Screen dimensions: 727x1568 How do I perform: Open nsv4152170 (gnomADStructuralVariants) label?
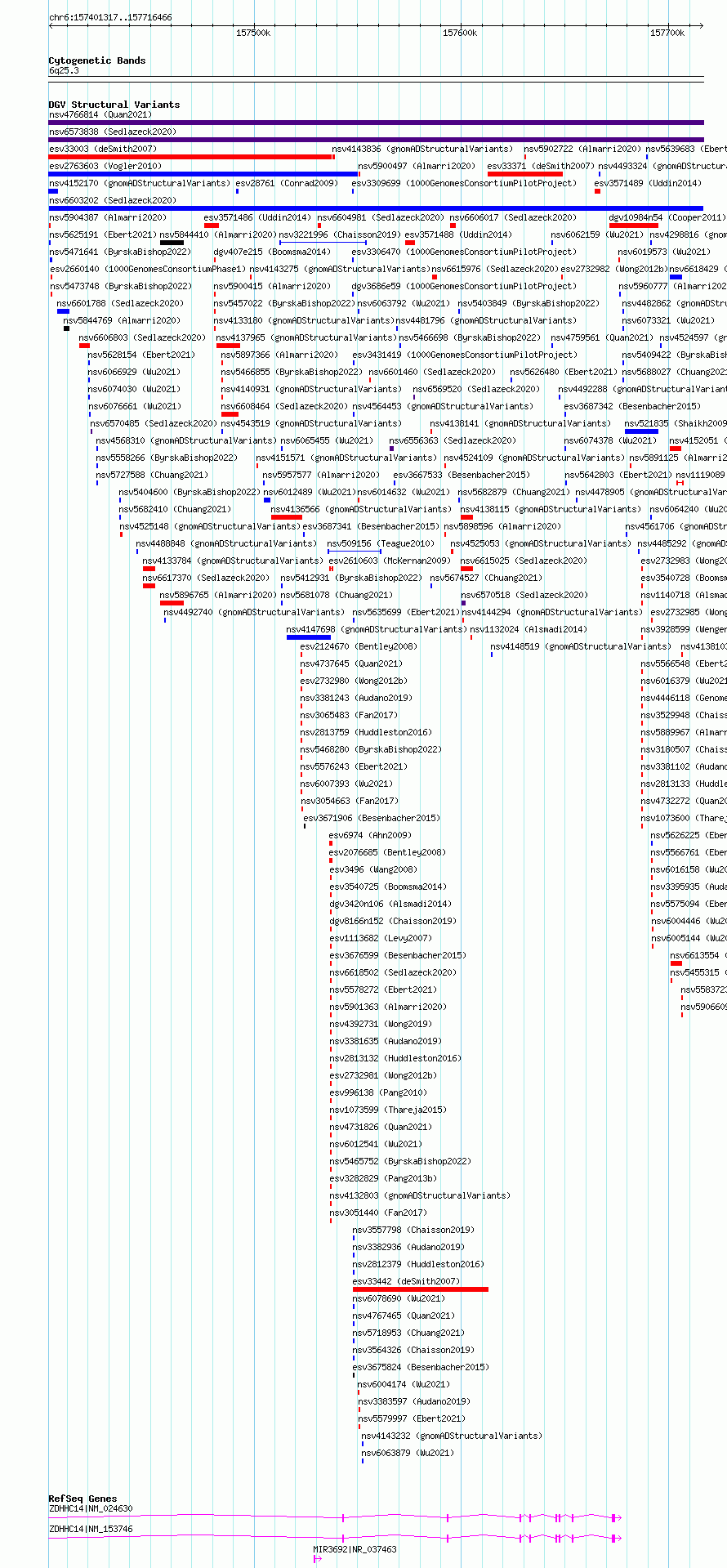click(140, 183)
